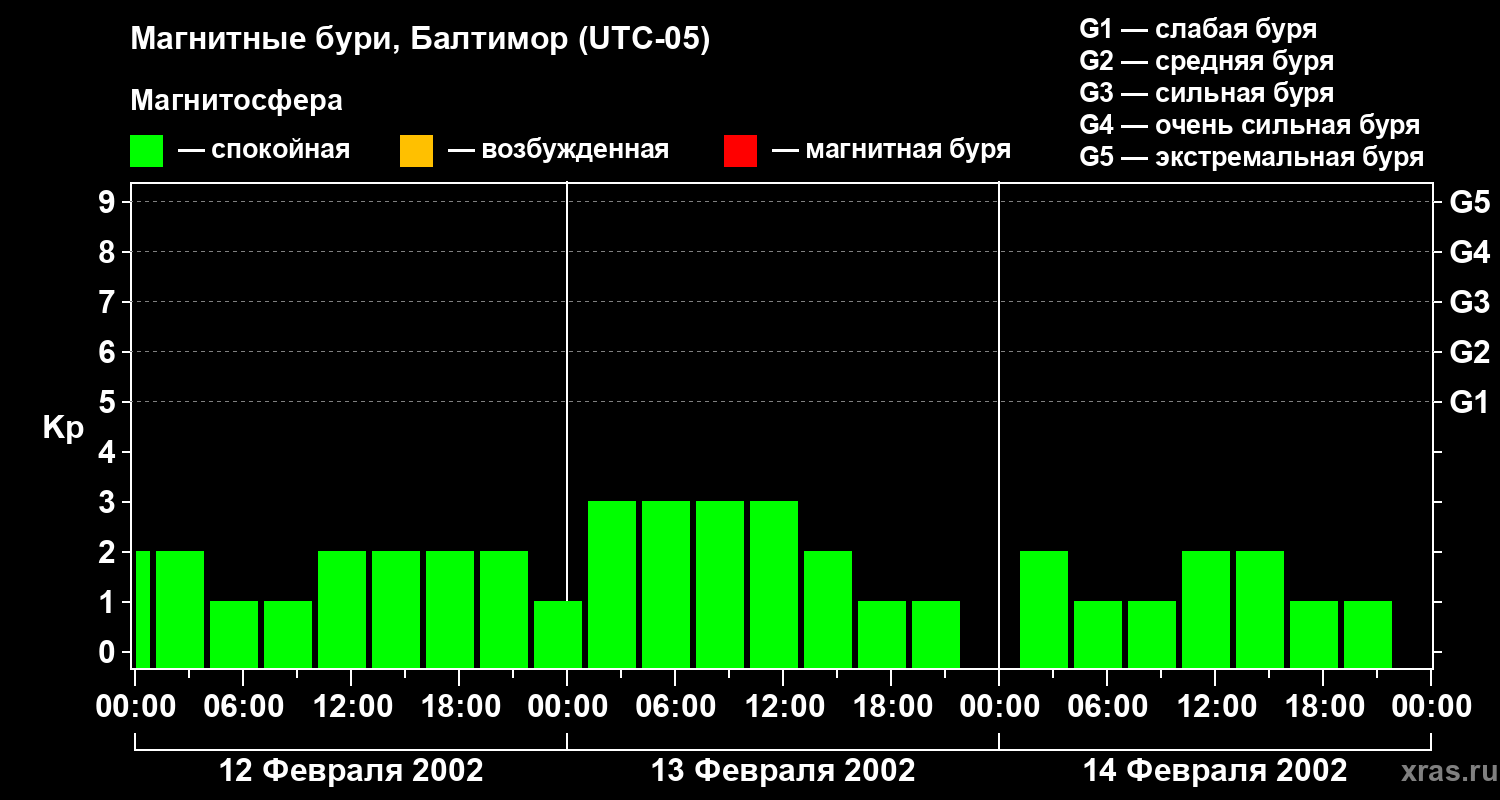Click legend line 'G3 — сильная буря'
Viewport: 1500px width, 800px height.
(1206, 93)
